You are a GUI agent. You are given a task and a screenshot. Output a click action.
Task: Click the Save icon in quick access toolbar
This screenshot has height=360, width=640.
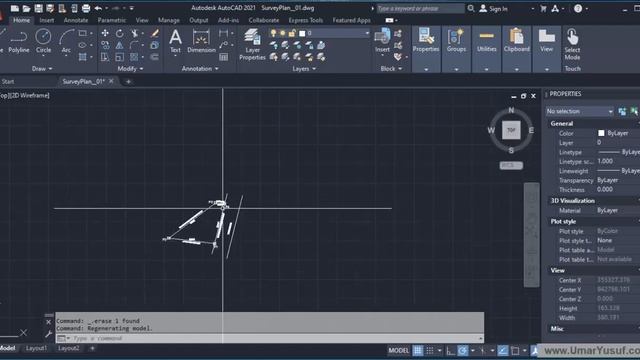(38, 8)
